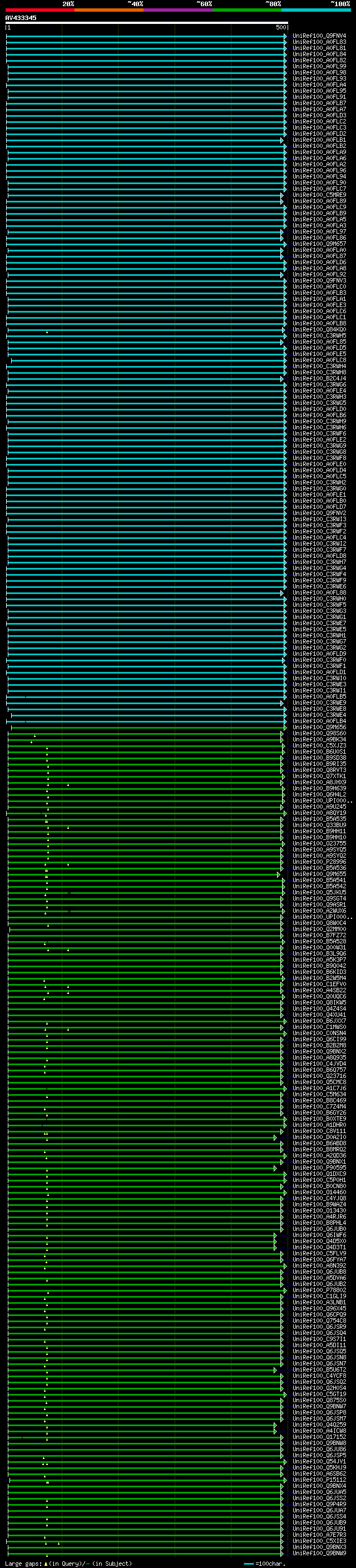This screenshot has height=1568, width=356.
Task: Select the UniRef100_C5MRE9 label
Action: click(319, 195)
